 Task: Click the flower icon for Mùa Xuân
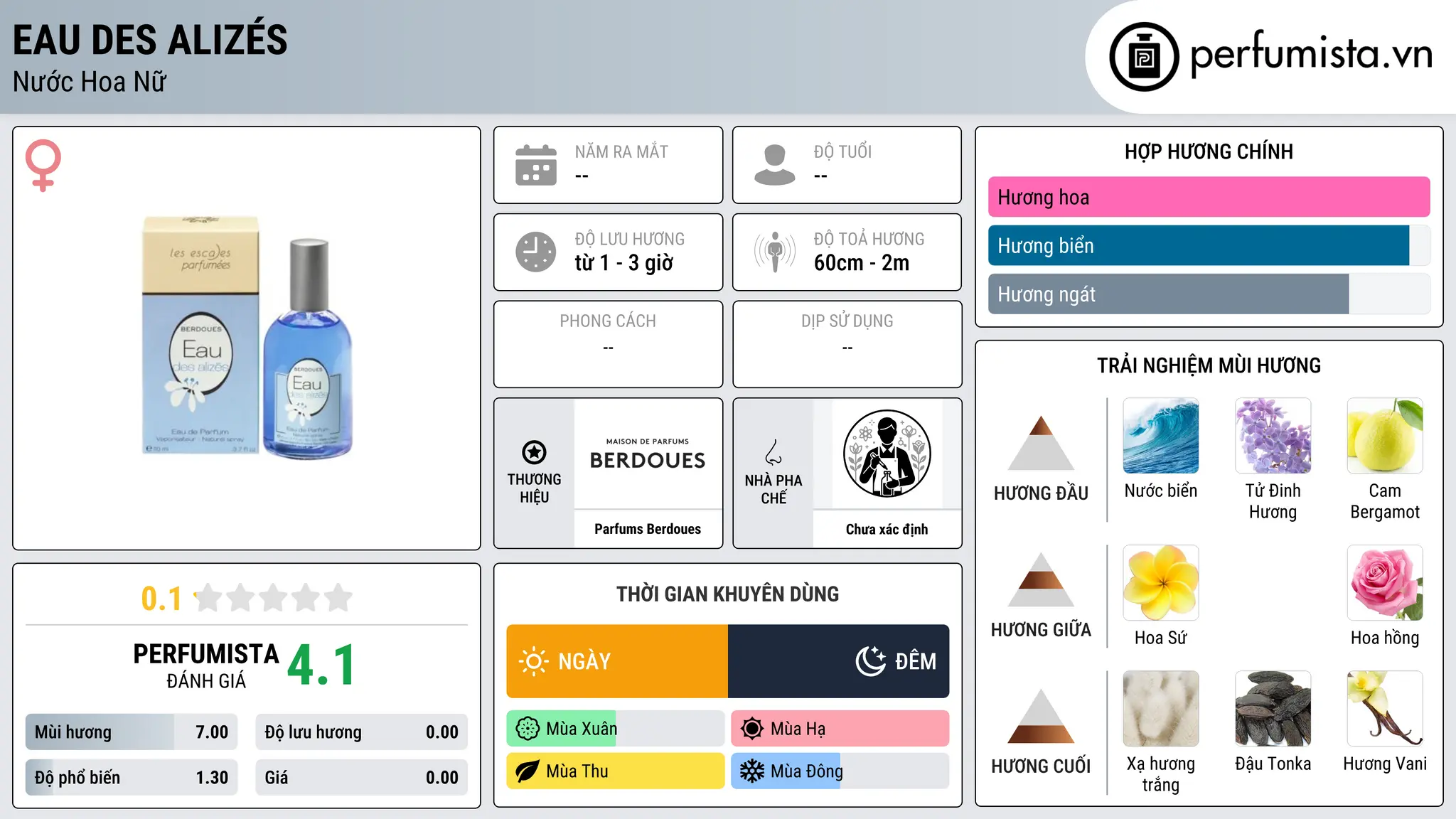point(528,729)
